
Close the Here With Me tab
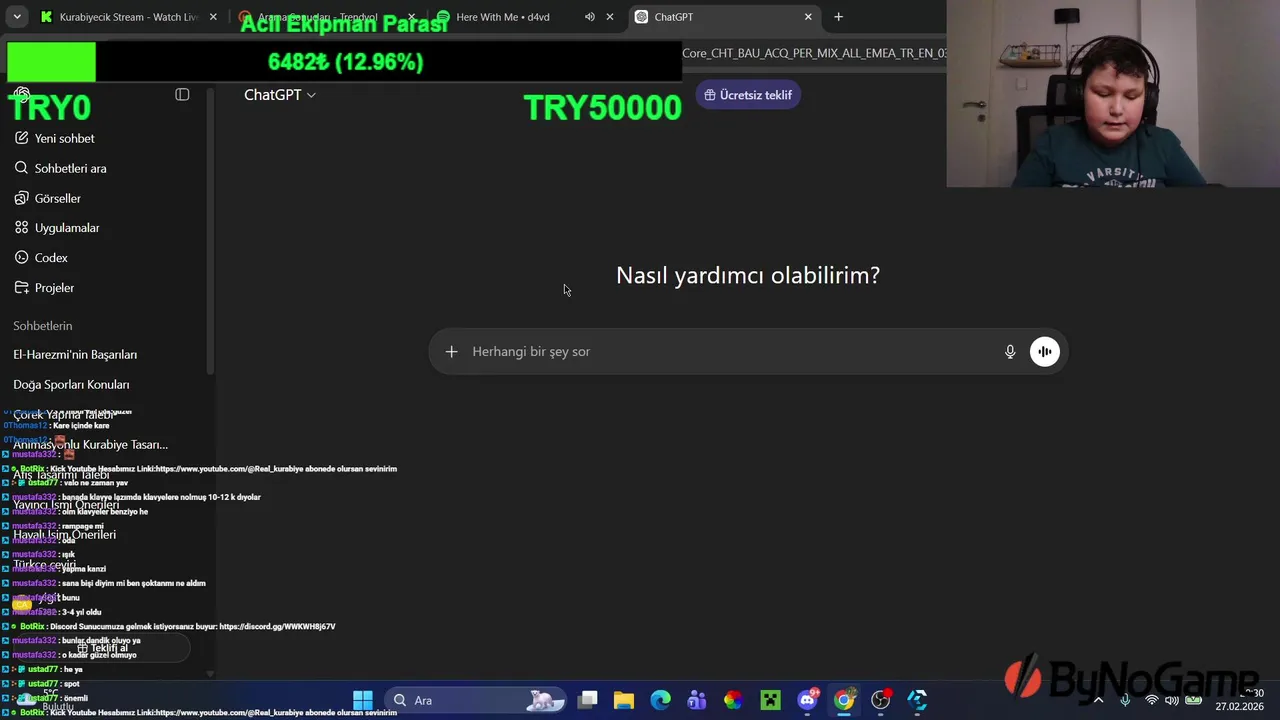(610, 17)
